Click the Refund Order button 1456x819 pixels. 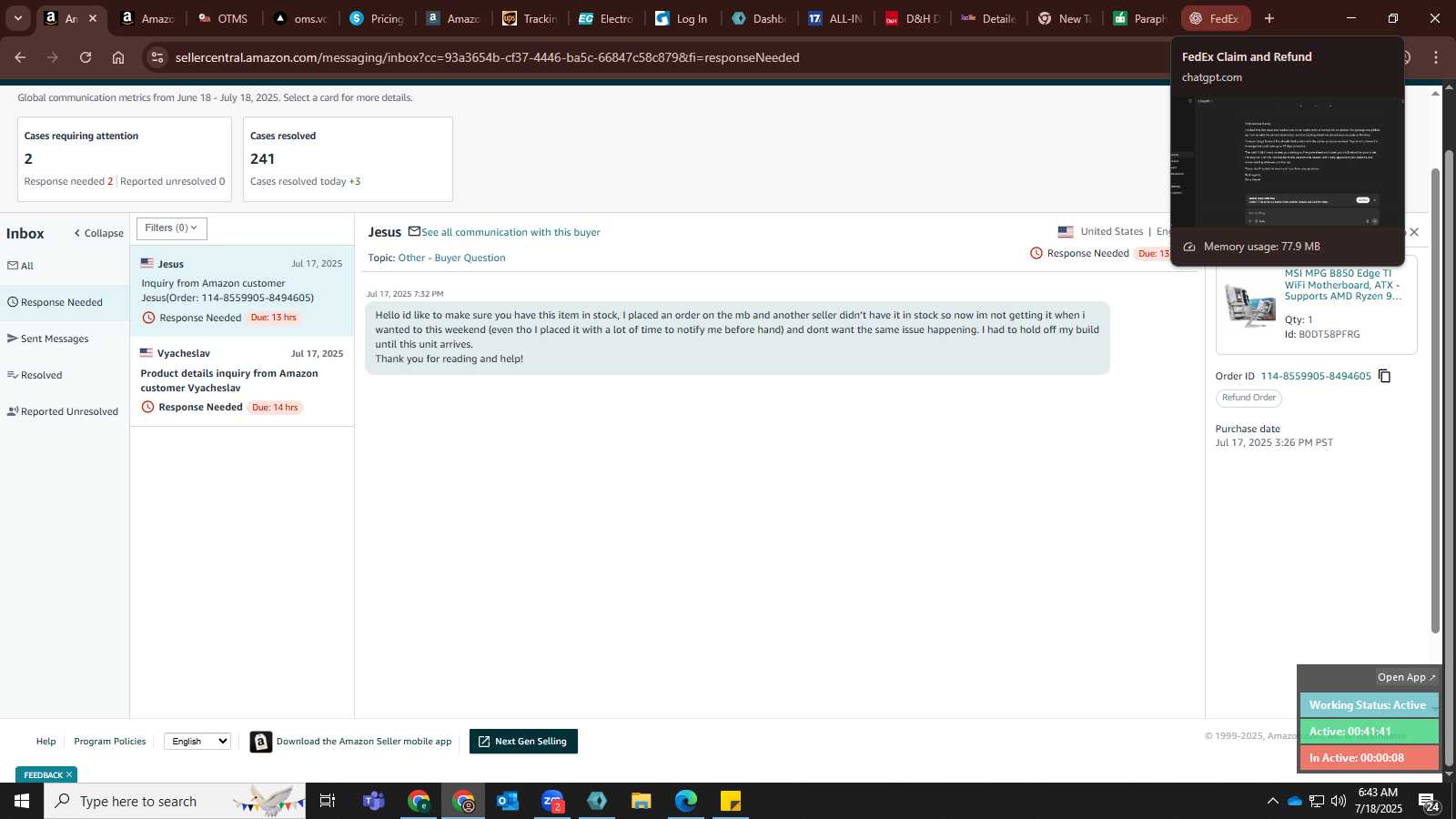click(1249, 398)
